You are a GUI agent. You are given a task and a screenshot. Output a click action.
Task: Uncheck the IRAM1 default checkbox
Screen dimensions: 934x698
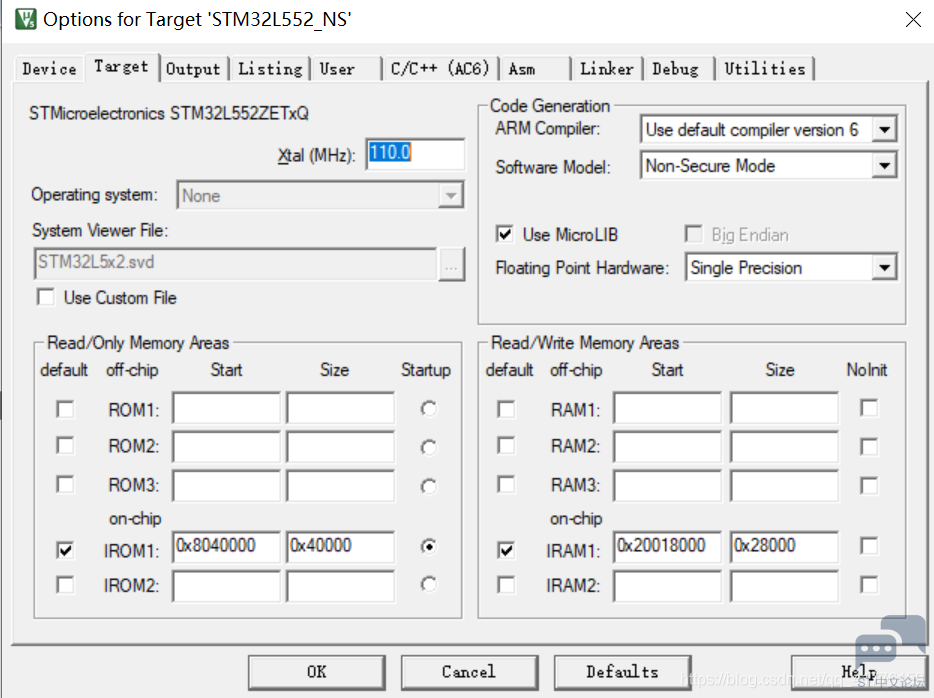coord(506,550)
